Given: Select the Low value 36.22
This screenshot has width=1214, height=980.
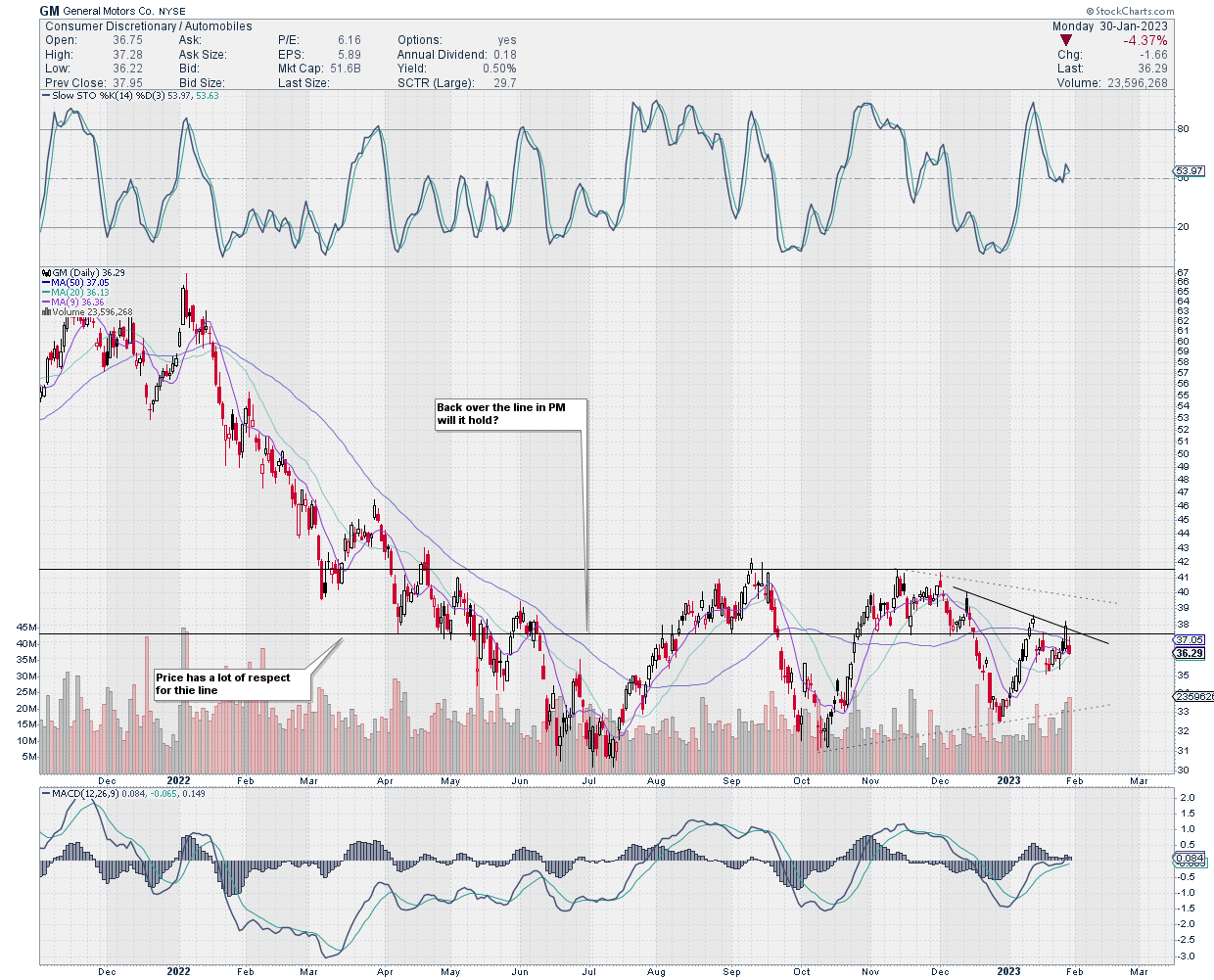Looking at the screenshot, I should 127,69.
